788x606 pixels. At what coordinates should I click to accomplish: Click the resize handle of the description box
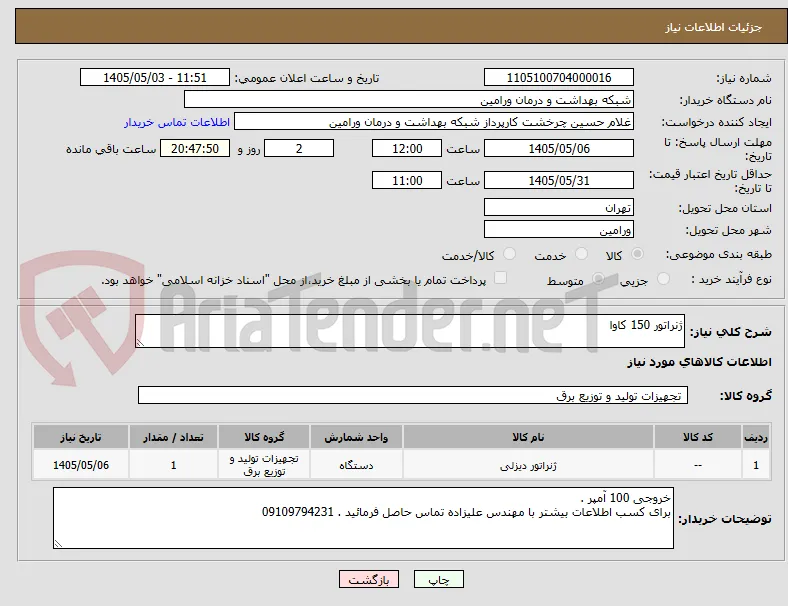tap(140, 343)
